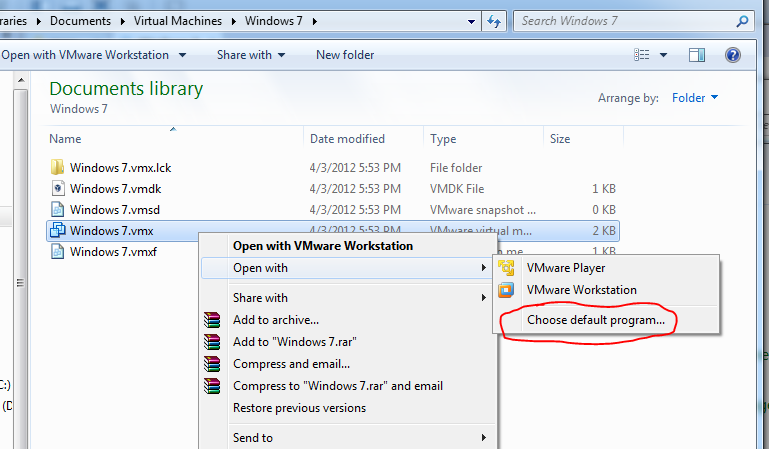Expand breadcrumb arrow after Windows 7
The height and width of the screenshot is (449, 769).
[315, 21]
